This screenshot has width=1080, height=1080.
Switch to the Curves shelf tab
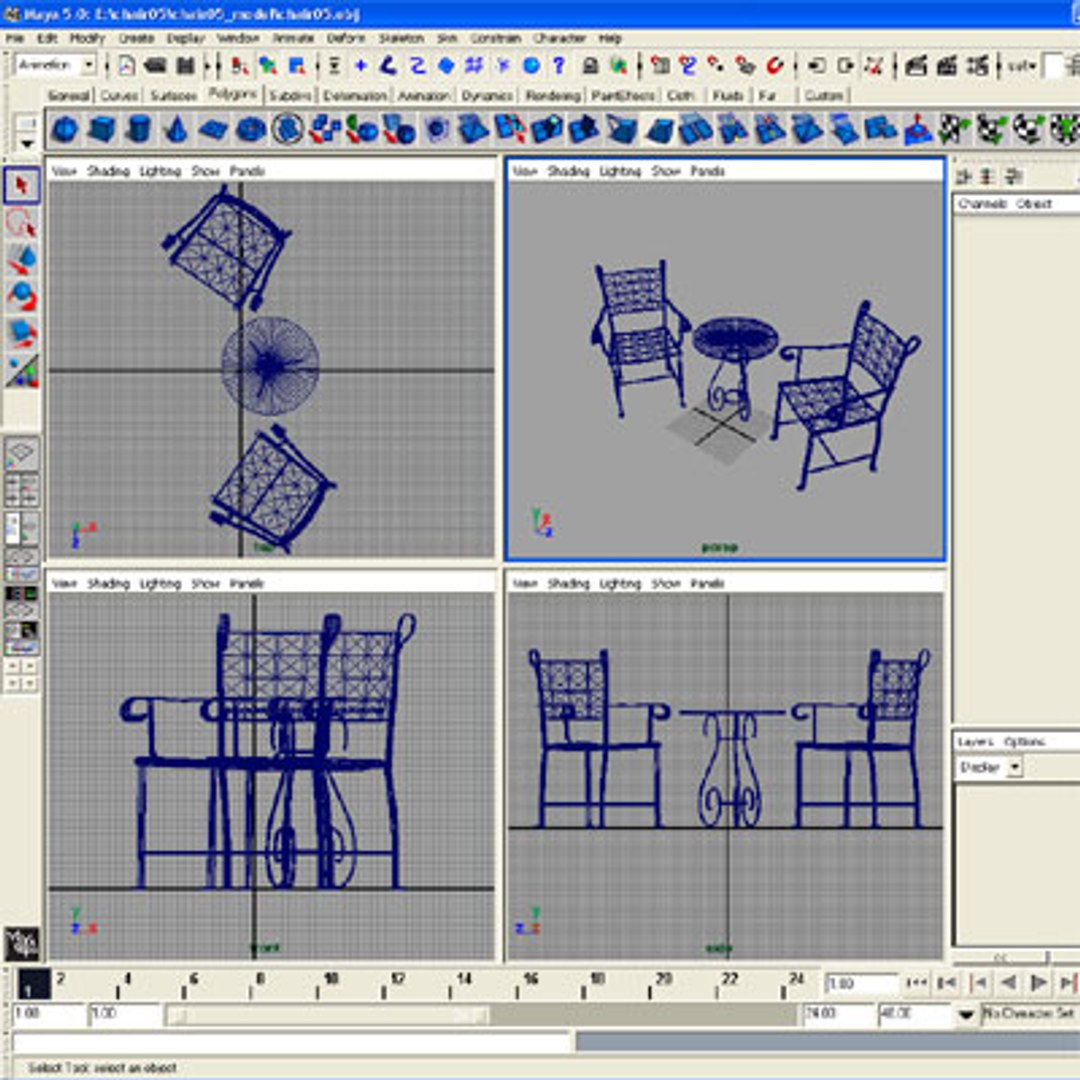pyautogui.click(x=119, y=96)
